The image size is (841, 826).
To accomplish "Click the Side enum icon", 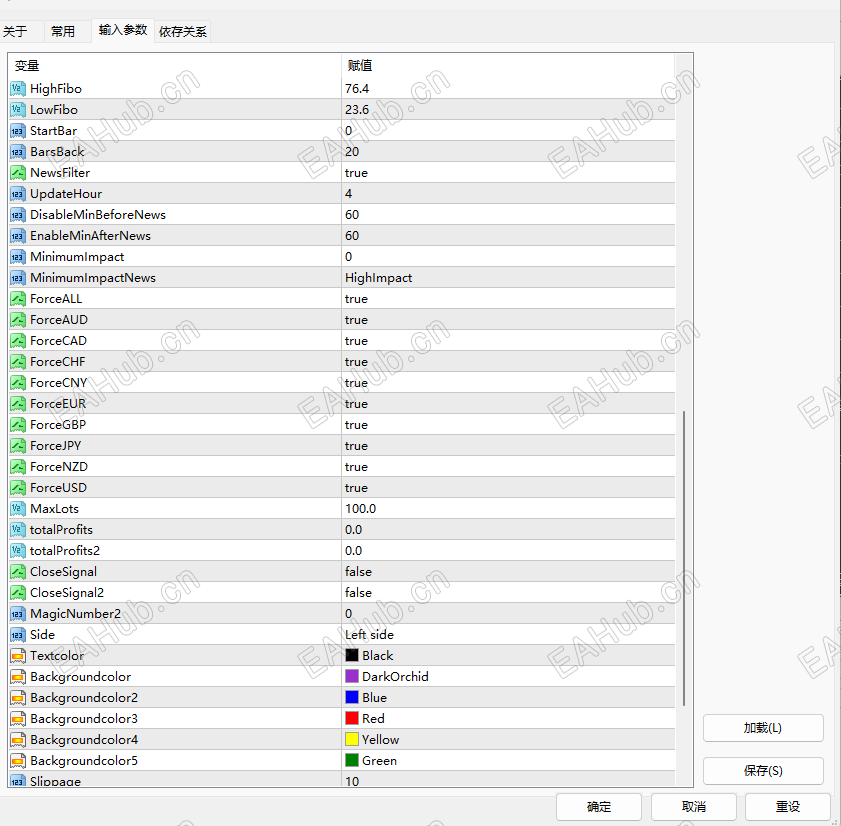I will [x=18, y=635].
